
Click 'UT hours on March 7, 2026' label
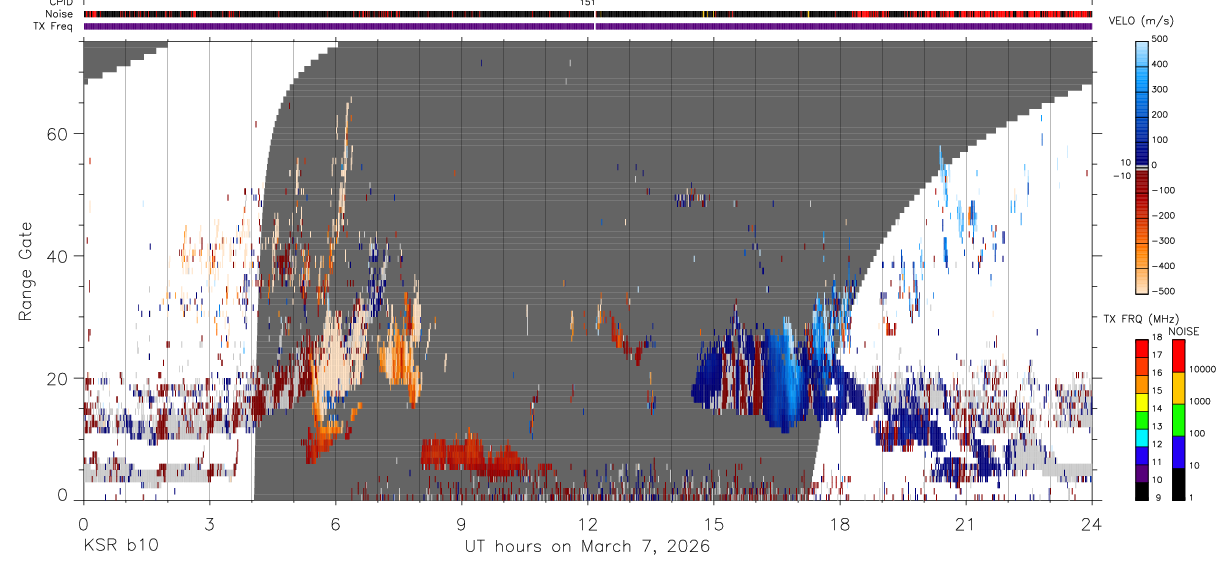tap(587, 546)
